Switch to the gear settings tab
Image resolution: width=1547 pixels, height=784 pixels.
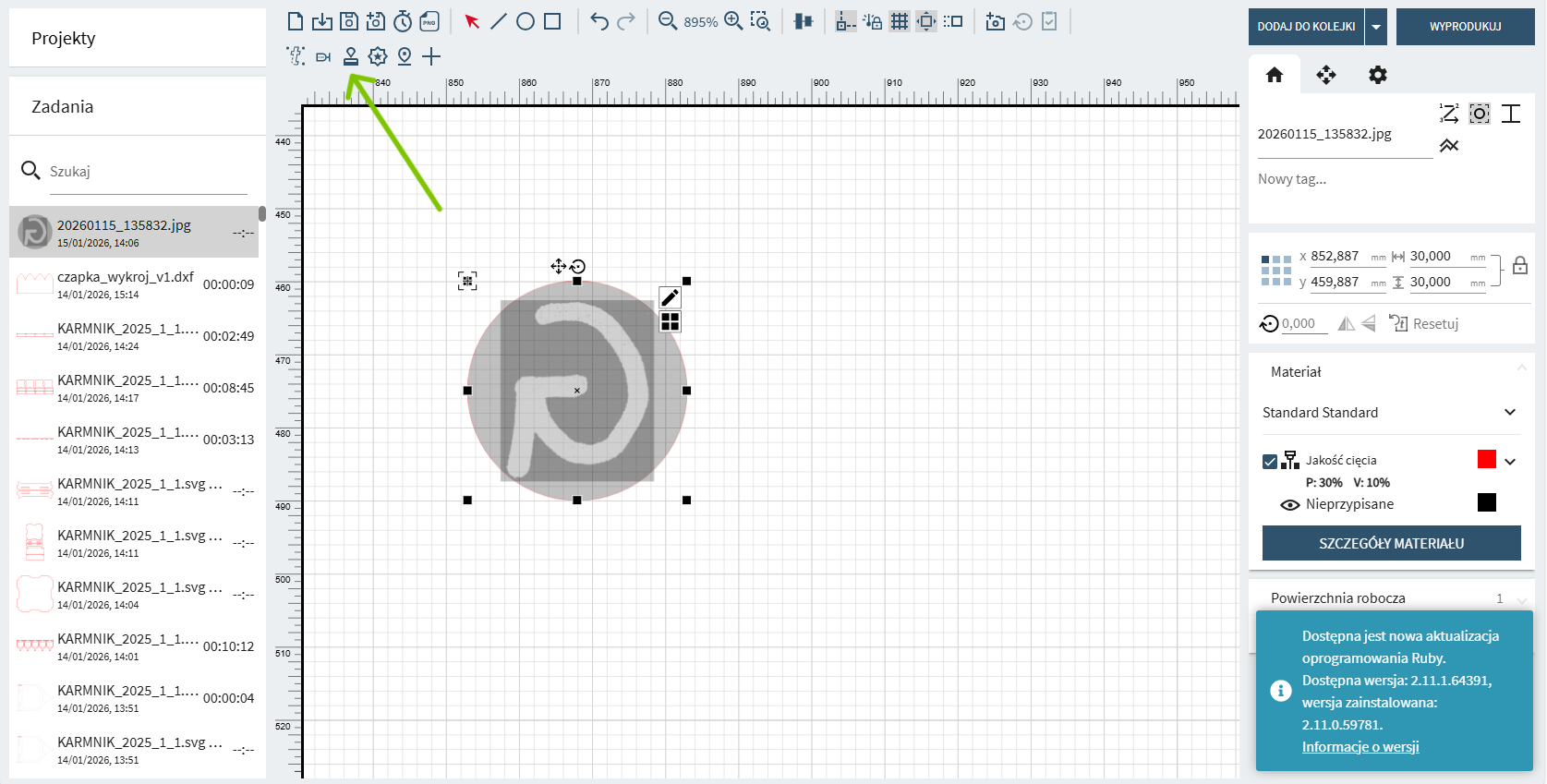pyautogui.click(x=1378, y=75)
